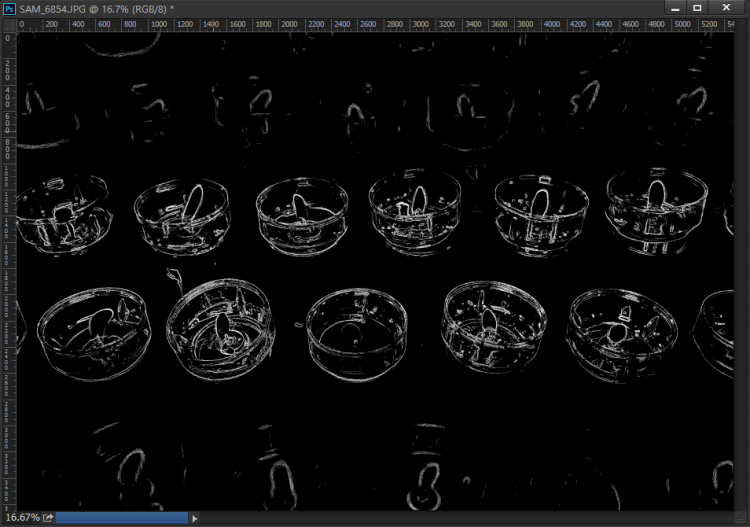
Task: Click the ruler origin corner box
Action: (9, 25)
